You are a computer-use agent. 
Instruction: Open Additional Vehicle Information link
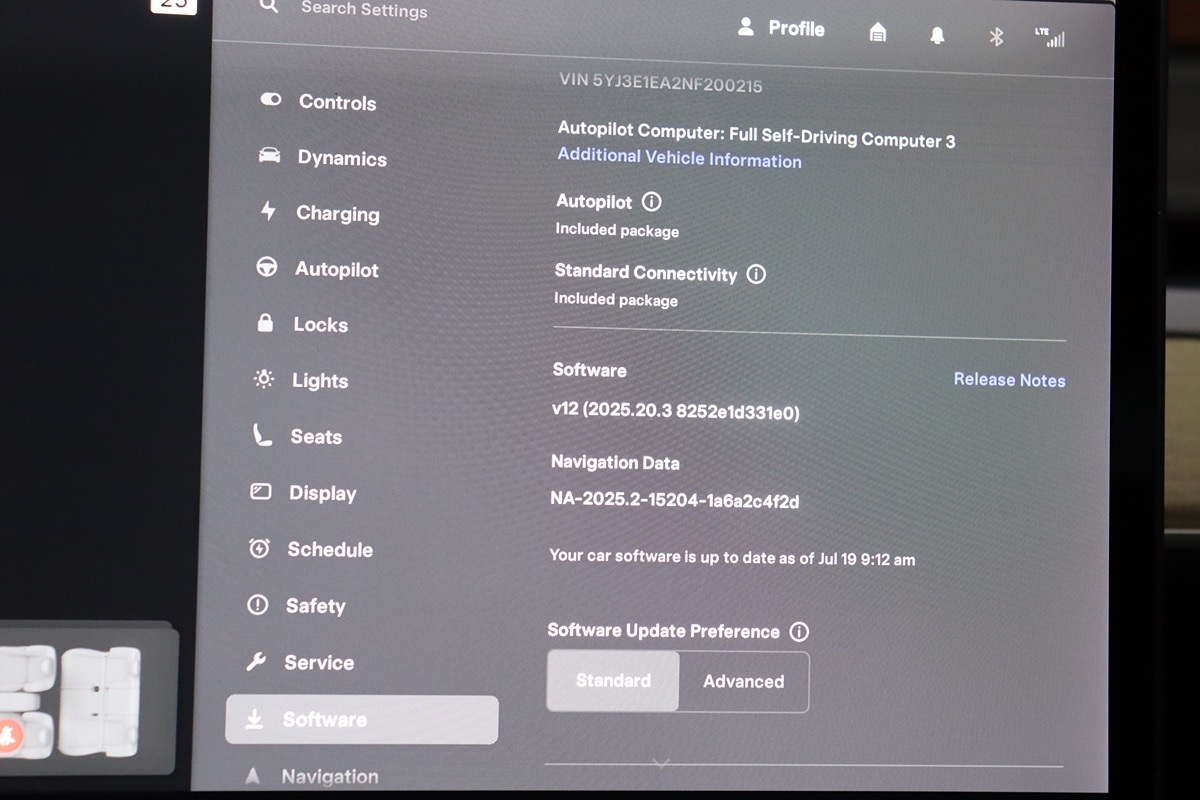pyautogui.click(x=679, y=158)
